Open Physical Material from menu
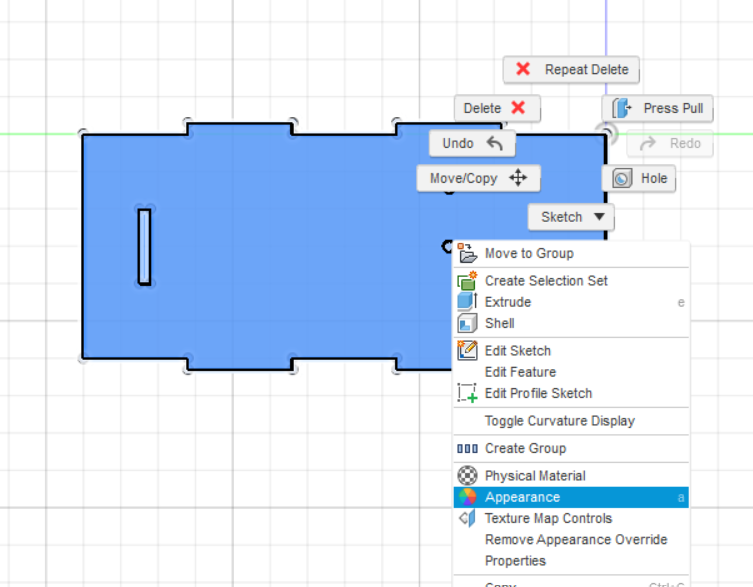Image resolution: width=753 pixels, height=587 pixels. click(571, 476)
